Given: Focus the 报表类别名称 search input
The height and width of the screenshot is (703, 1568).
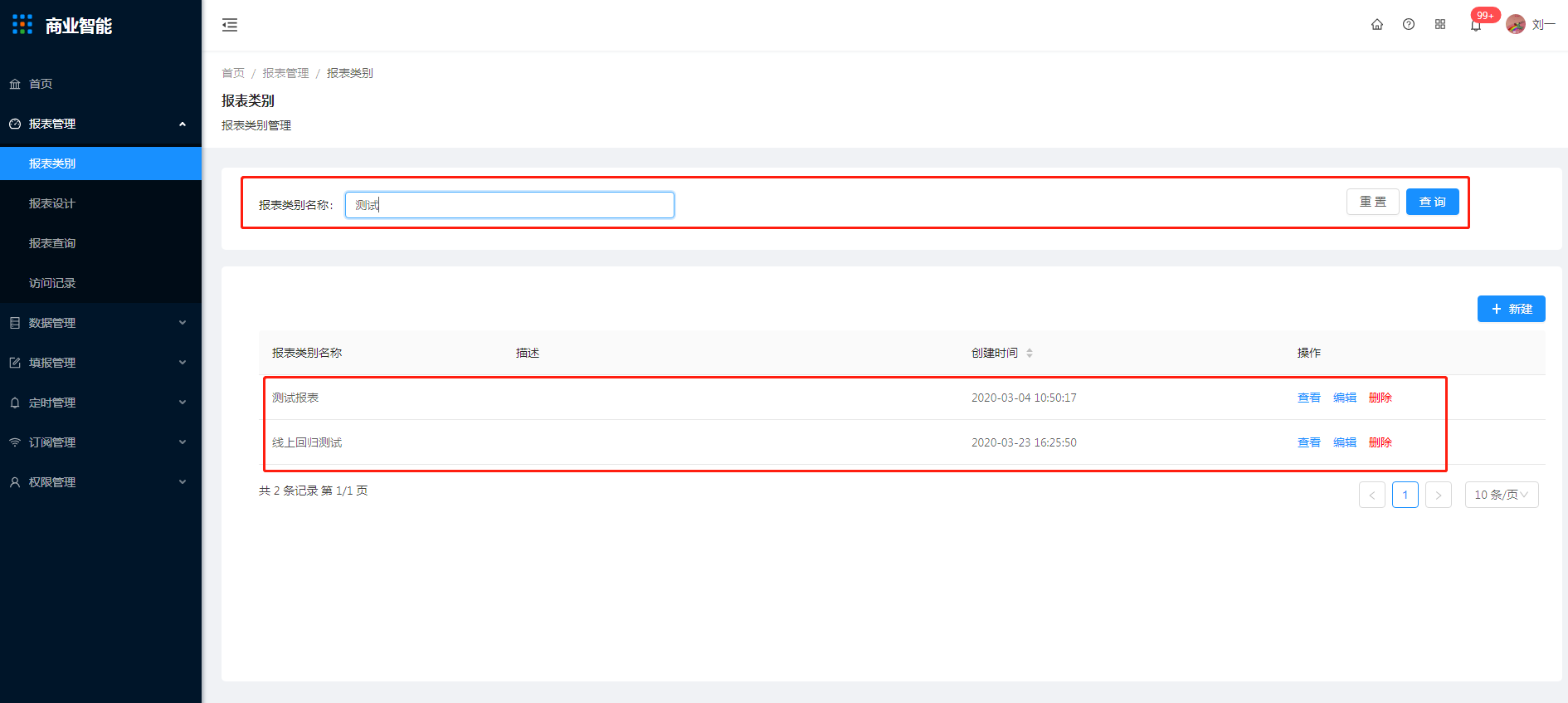Looking at the screenshot, I should (x=509, y=205).
